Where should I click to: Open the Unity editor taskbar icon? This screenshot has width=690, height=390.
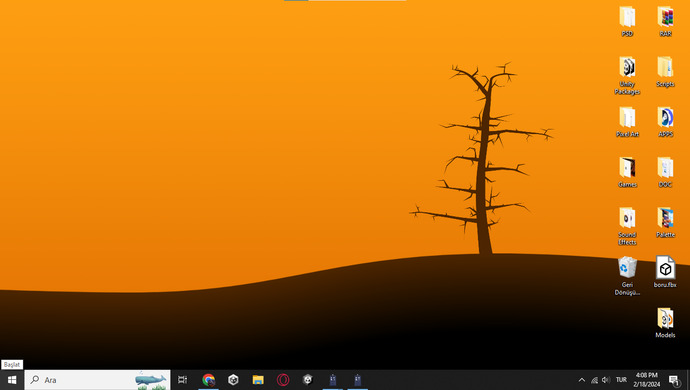pos(308,380)
